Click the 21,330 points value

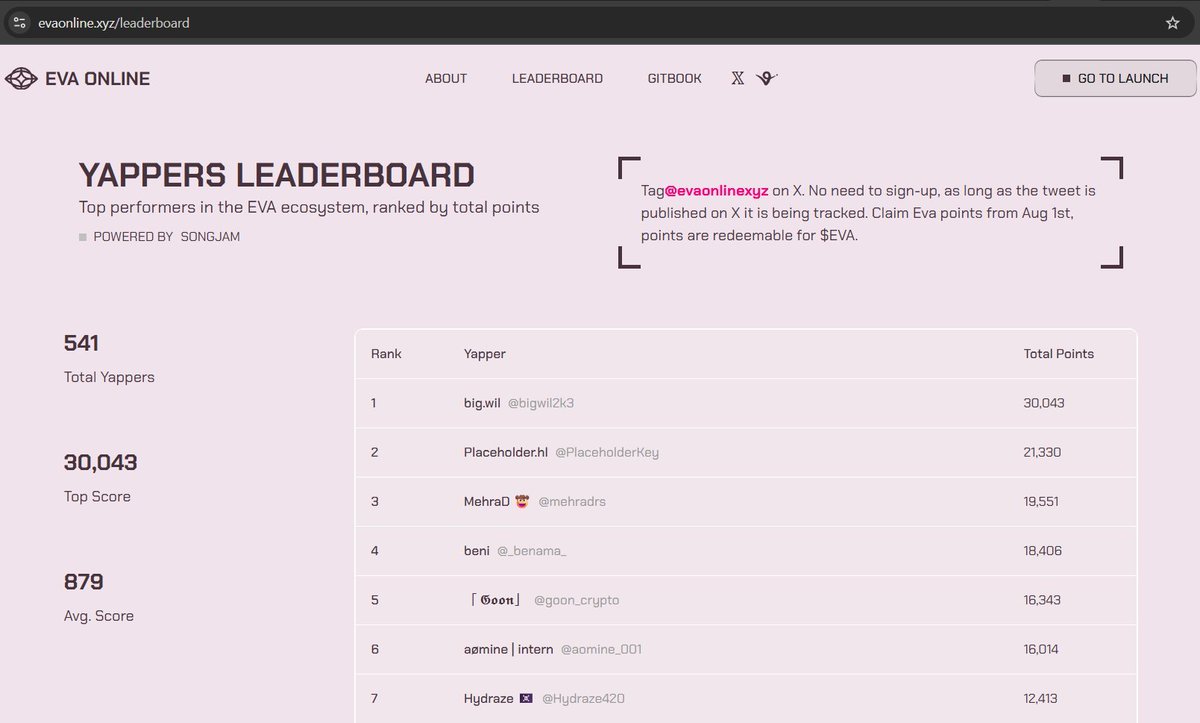point(1043,452)
